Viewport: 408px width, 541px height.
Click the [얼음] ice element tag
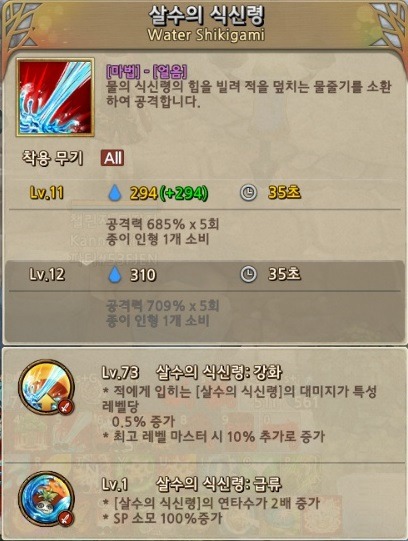coord(170,71)
